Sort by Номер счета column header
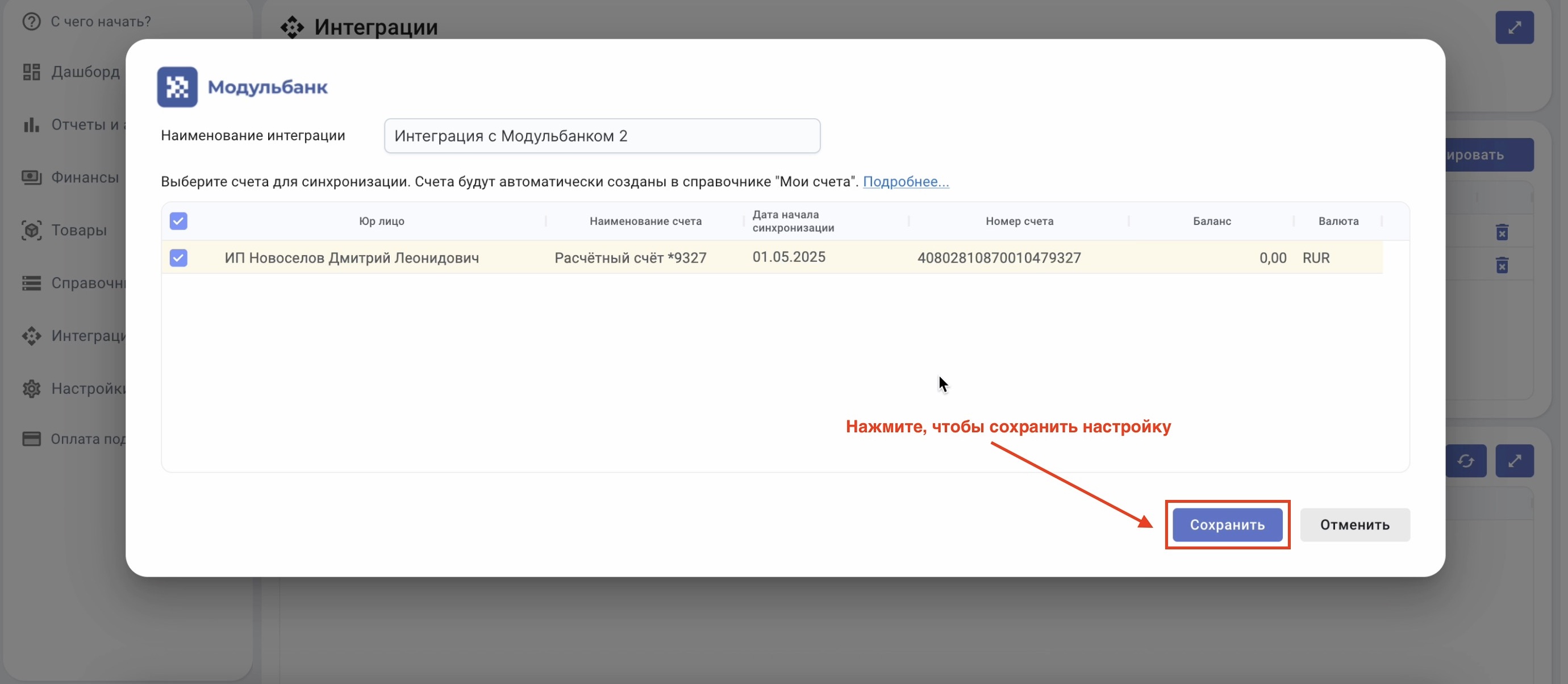1568x684 pixels. click(x=1019, y=221)
